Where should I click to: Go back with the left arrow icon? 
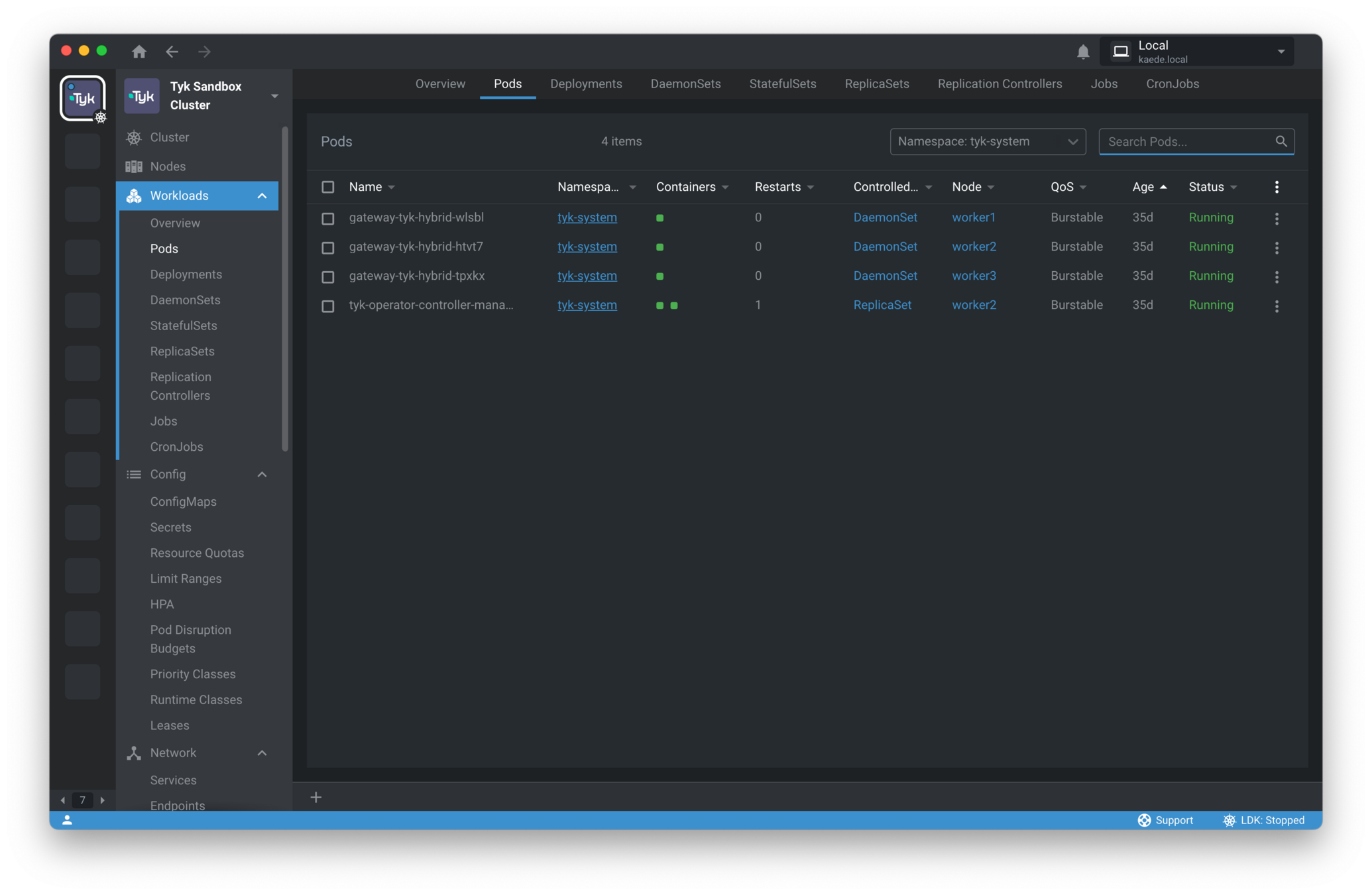pos(172,51)
